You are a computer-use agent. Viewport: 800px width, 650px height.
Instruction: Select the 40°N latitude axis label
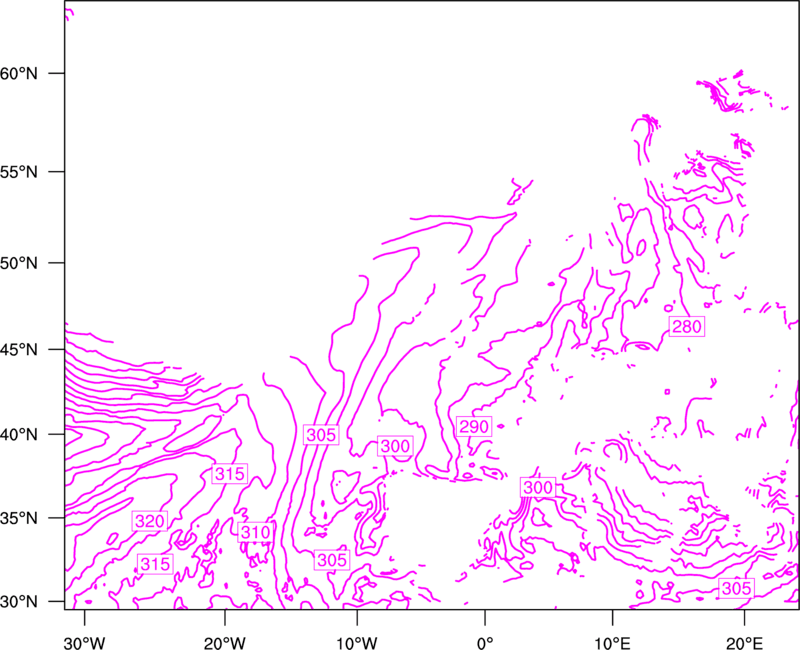[x=19, y=435]
